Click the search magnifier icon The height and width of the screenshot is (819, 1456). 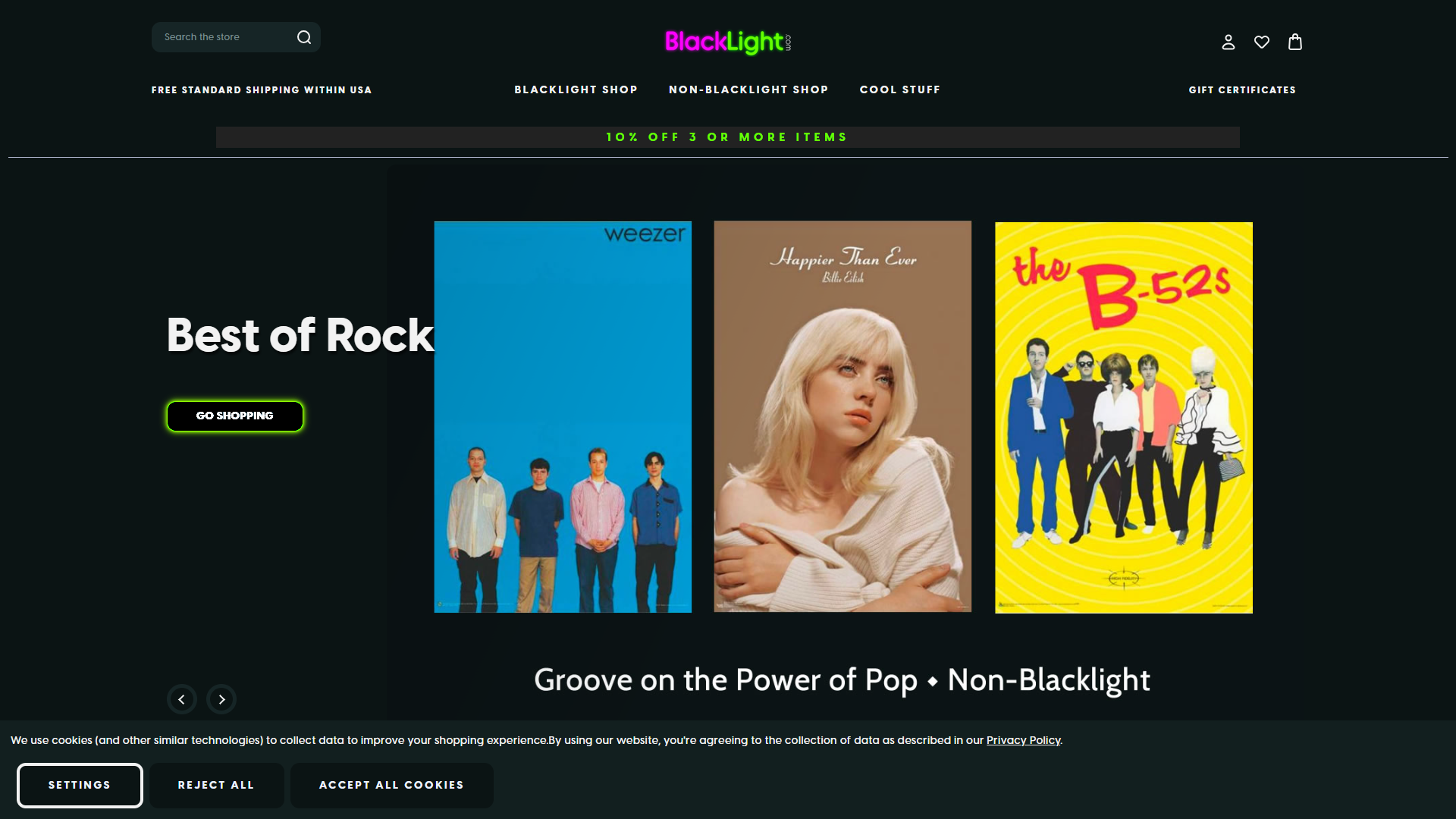304,37
